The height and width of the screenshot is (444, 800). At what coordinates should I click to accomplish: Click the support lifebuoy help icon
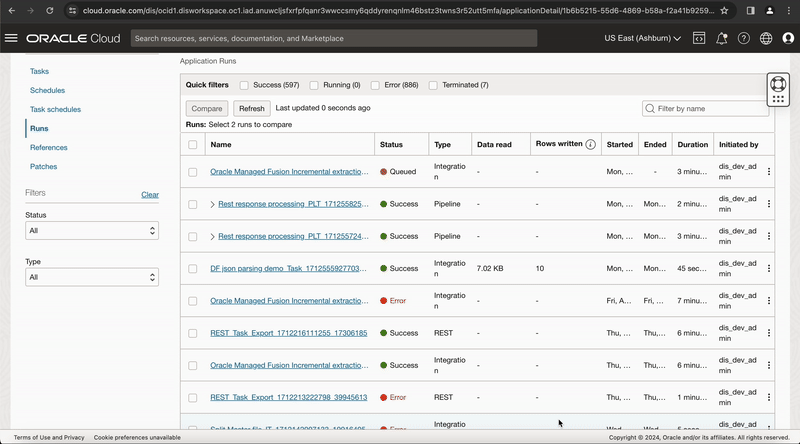coord(778,84)
